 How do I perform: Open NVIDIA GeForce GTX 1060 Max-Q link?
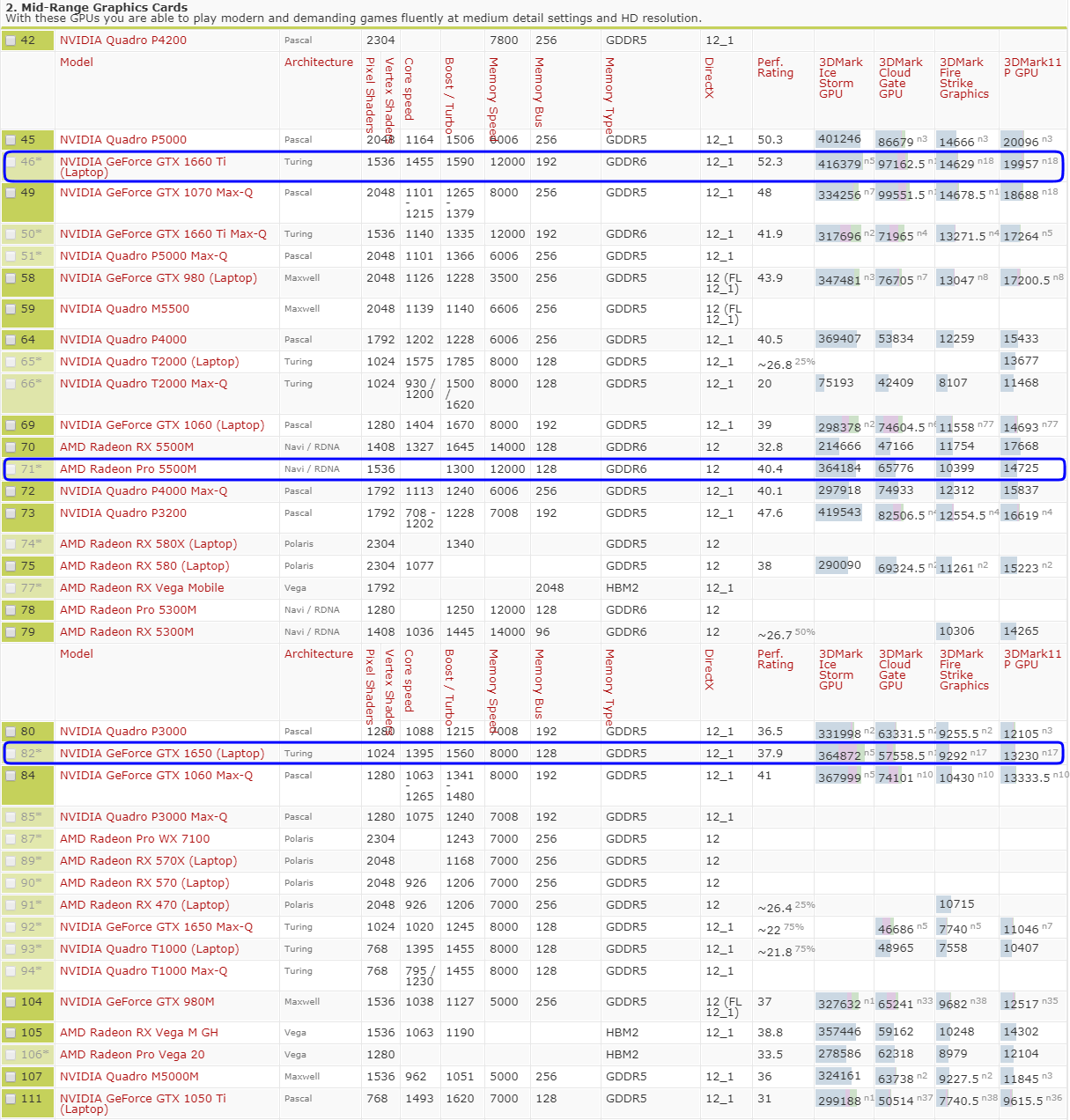tap(156, 776)
